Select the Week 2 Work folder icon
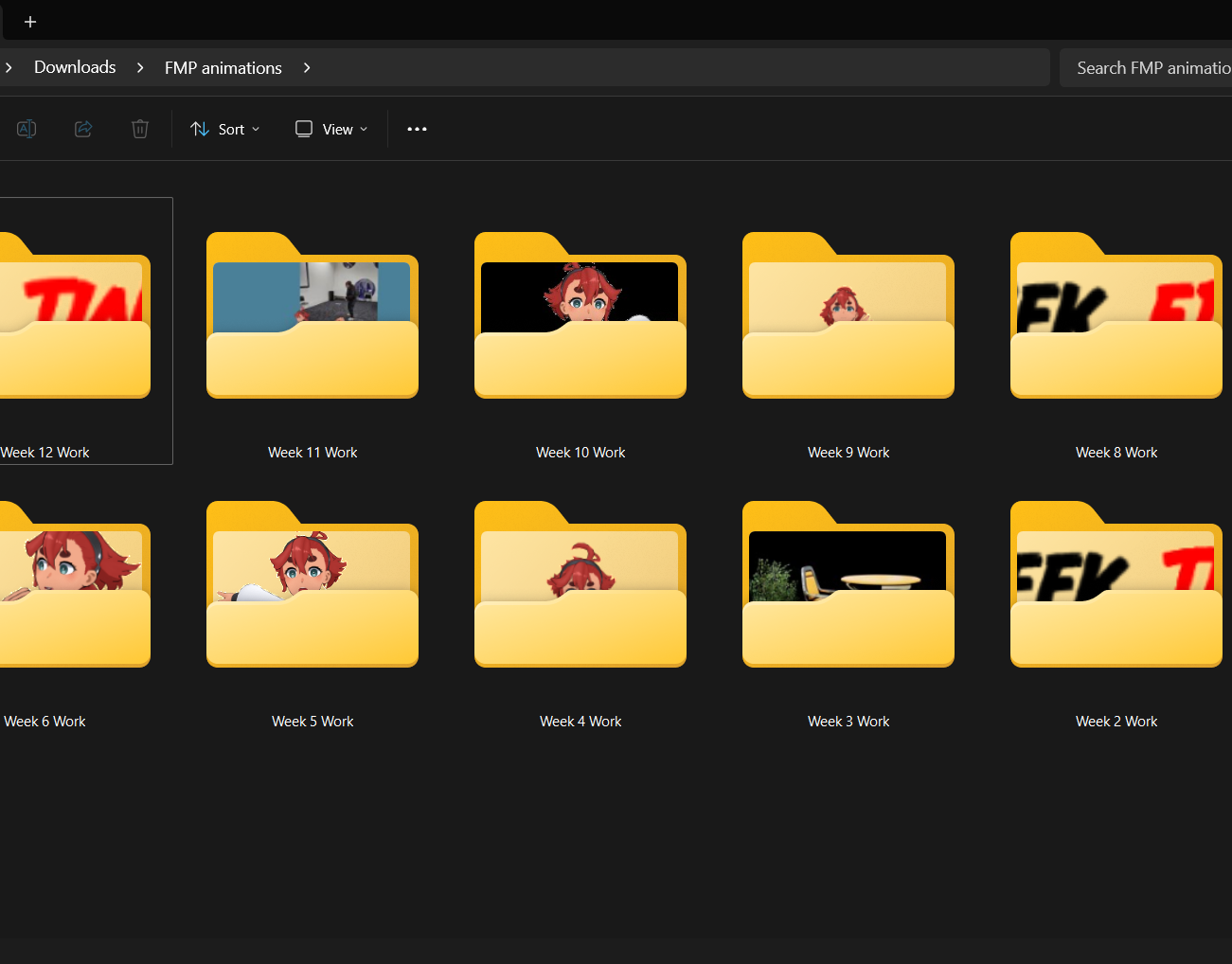The image size is (1232, 964). [1116, 584]
